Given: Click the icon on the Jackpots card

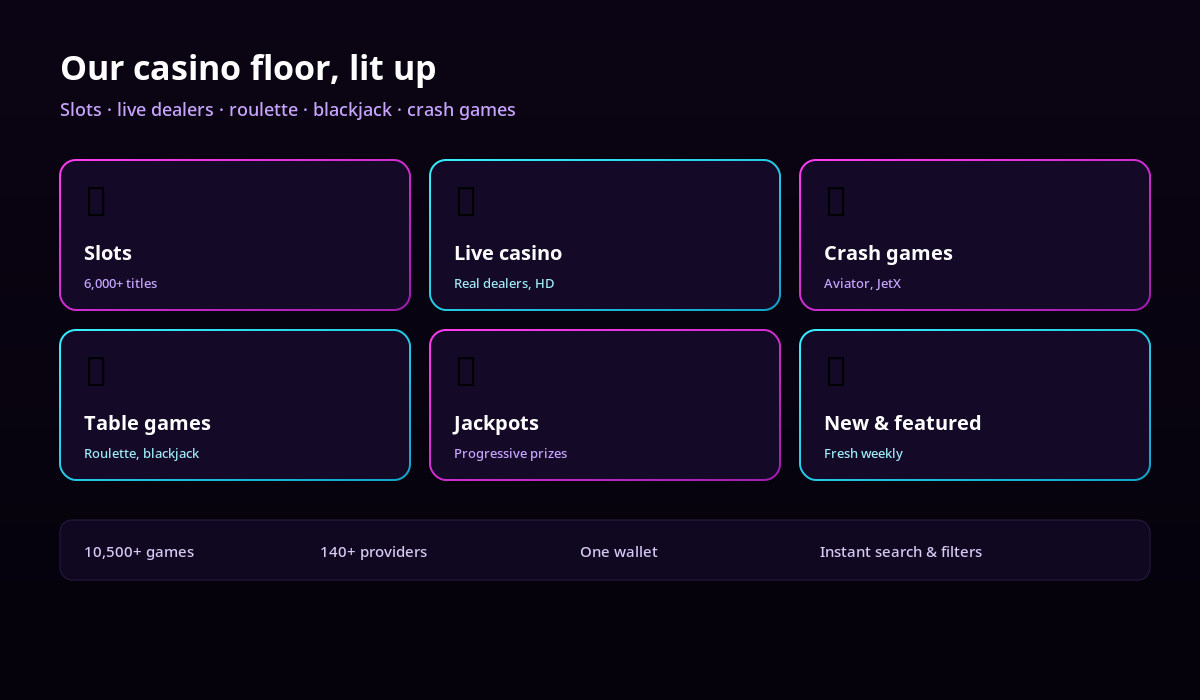Looking at the screenshot, I should pyautogui.click(x=466, y=371).
